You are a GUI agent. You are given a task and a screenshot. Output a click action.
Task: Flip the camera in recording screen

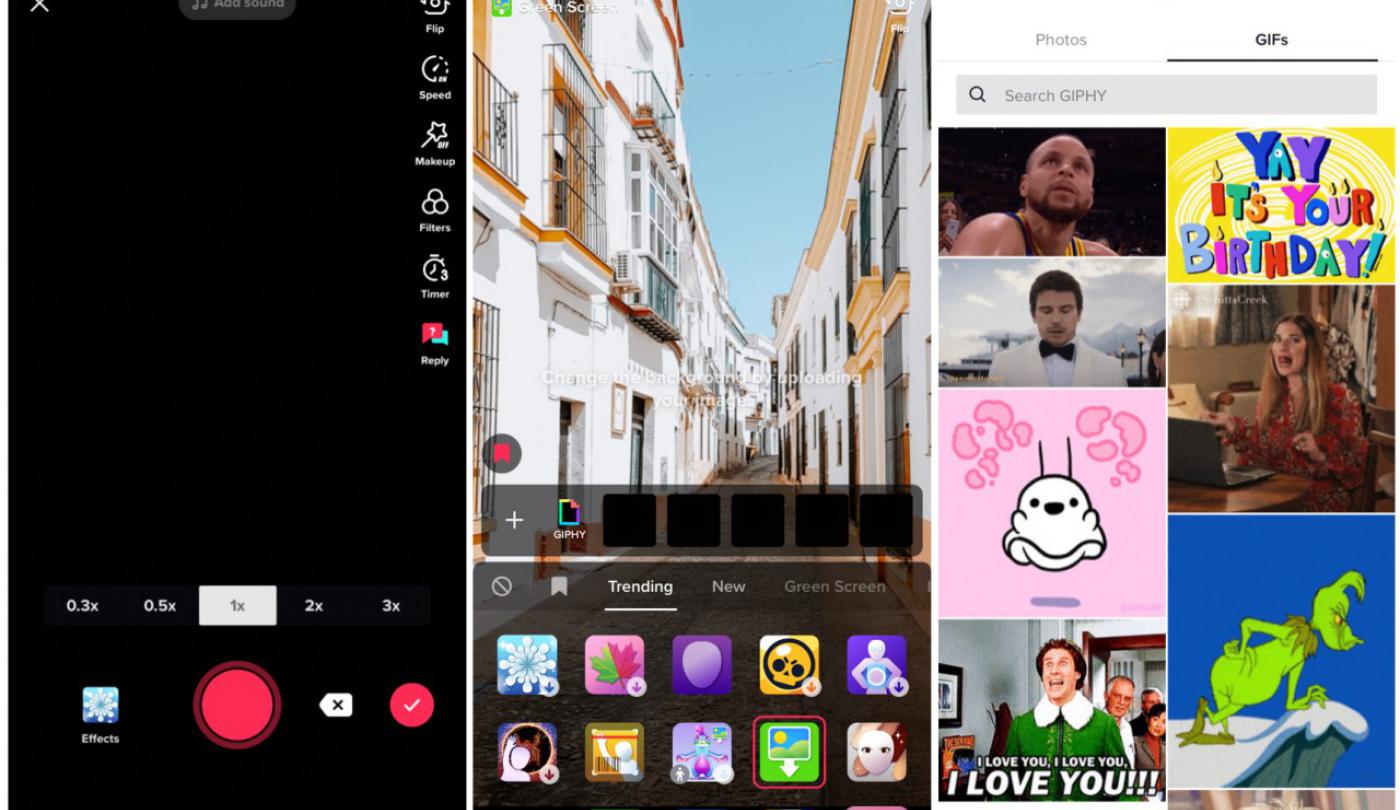pos(434,14)
